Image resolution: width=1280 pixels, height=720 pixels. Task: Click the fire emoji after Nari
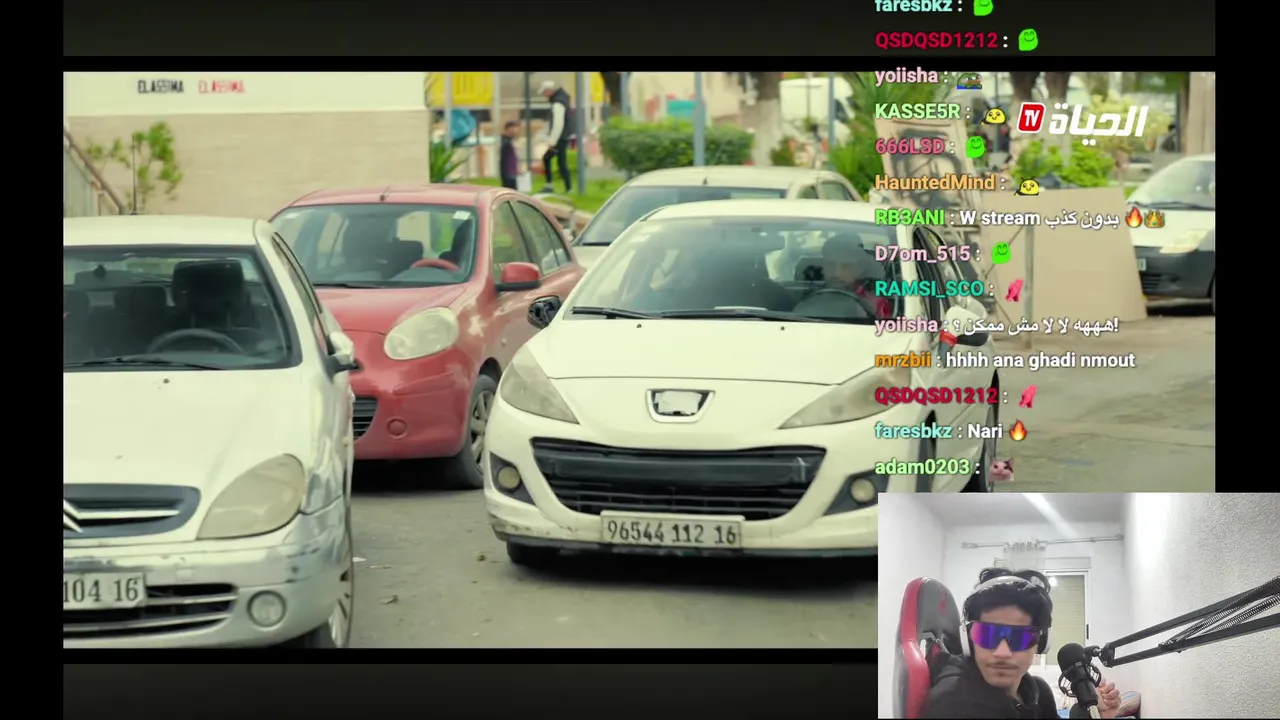click(1018, 431)
